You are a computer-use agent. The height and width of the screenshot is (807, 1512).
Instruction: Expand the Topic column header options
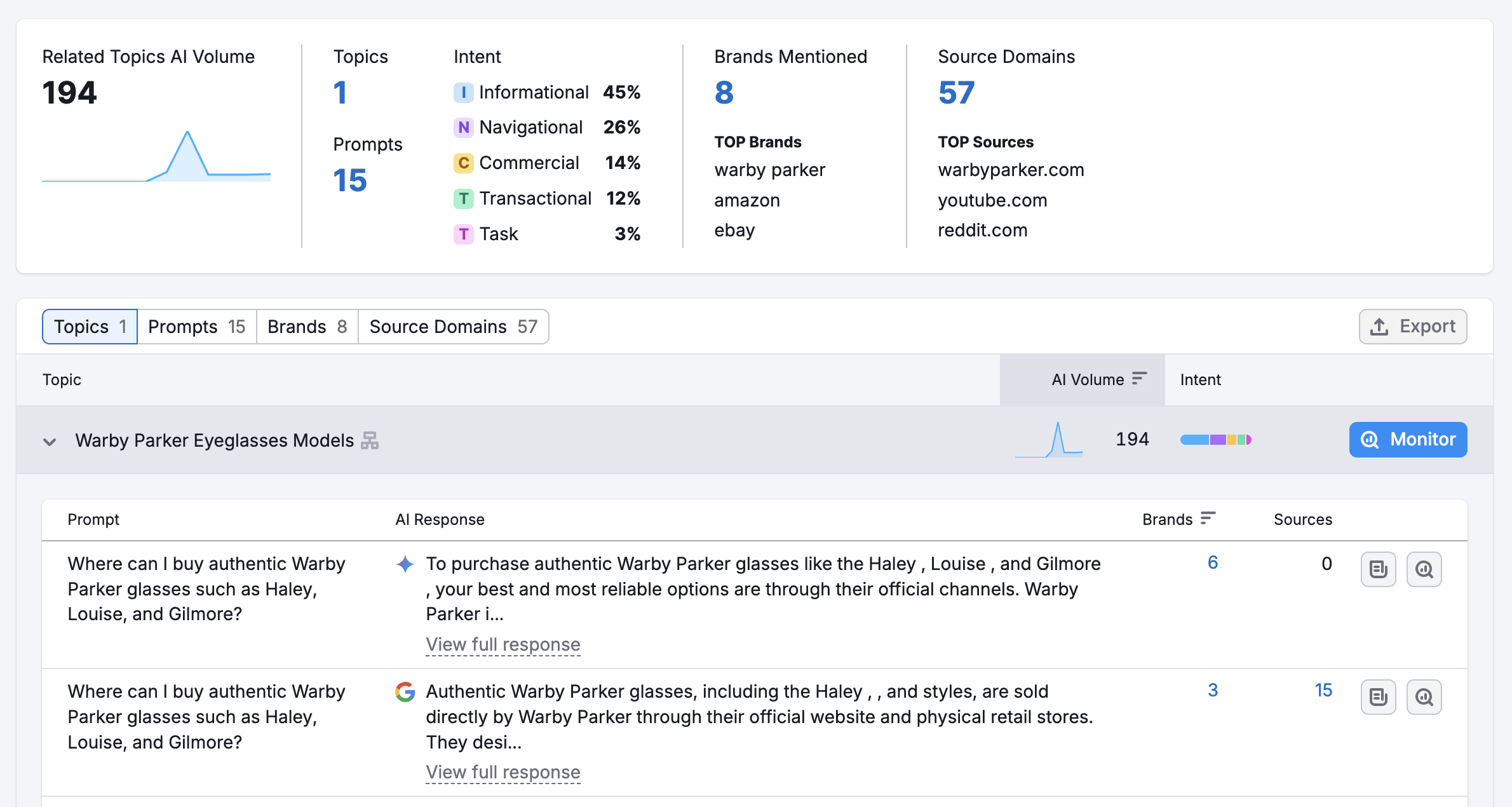pos(62,379)
